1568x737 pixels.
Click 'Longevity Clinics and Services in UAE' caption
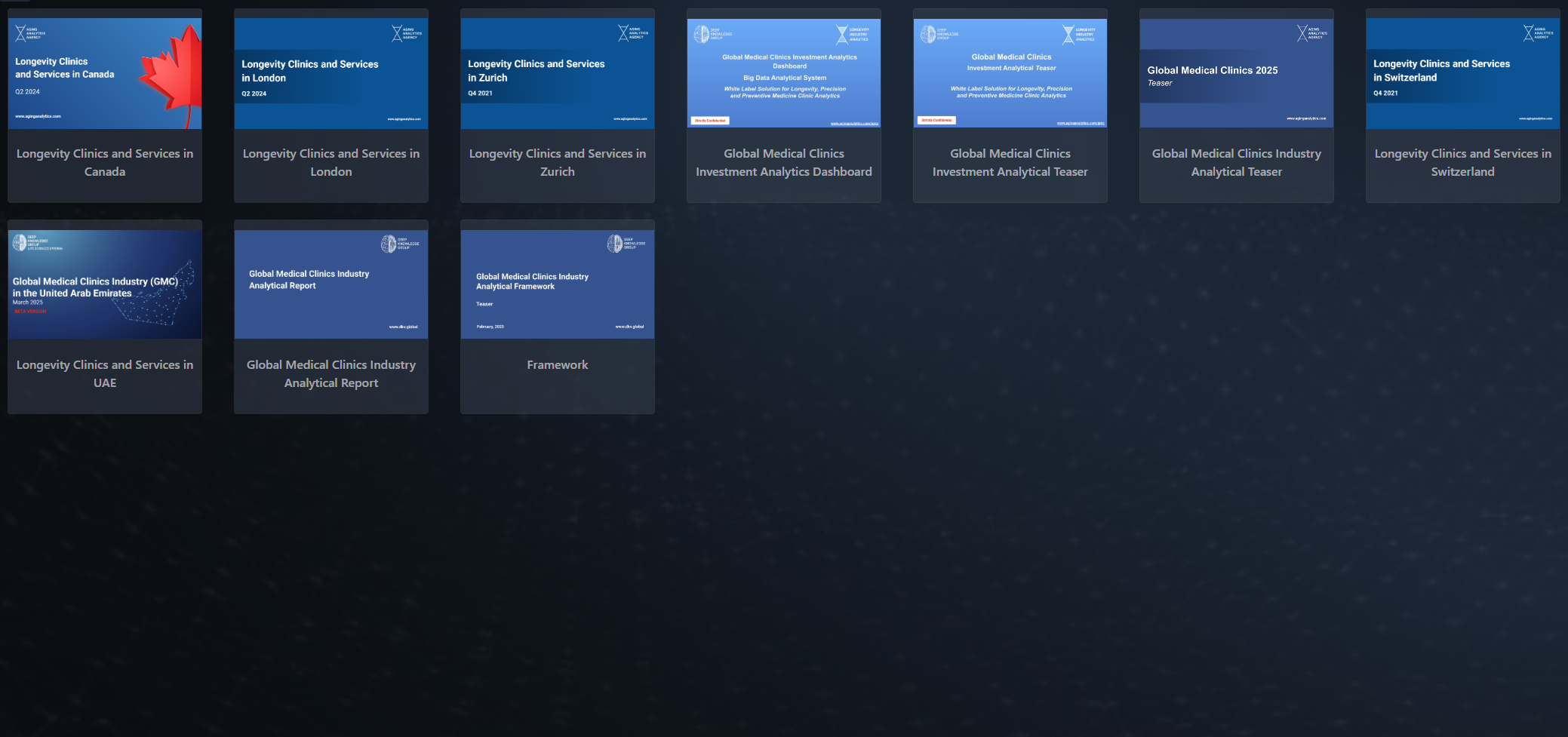click(105, 374)
